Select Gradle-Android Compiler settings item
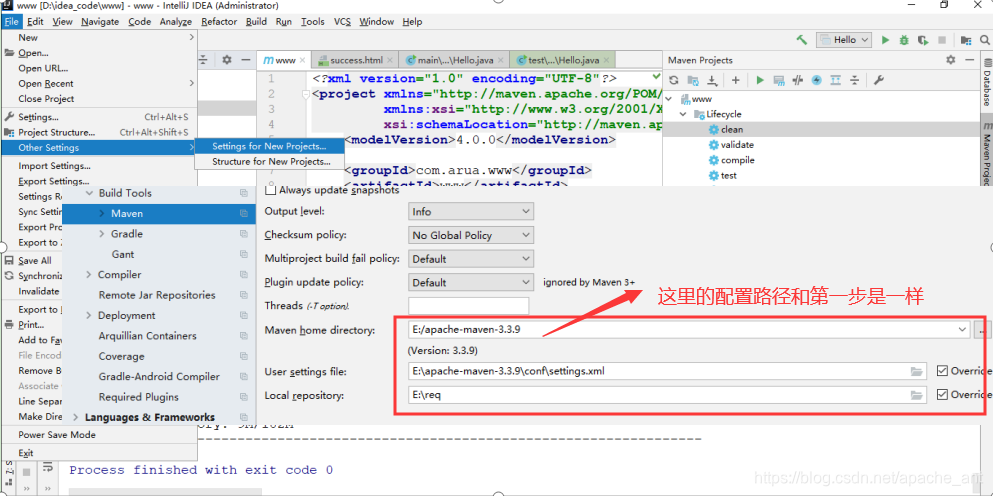The width and height of the screenshot is (993, 496). click(x=159, y=376)
